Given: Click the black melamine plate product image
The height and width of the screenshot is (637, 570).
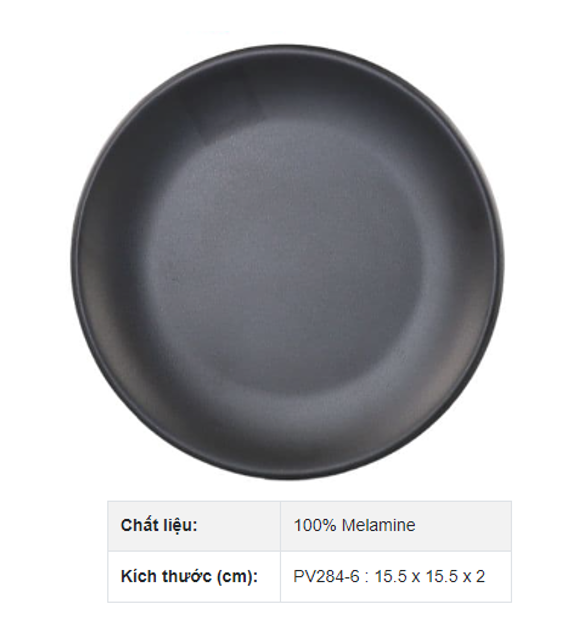Looking at the screenshot, I should click(288, 262).
